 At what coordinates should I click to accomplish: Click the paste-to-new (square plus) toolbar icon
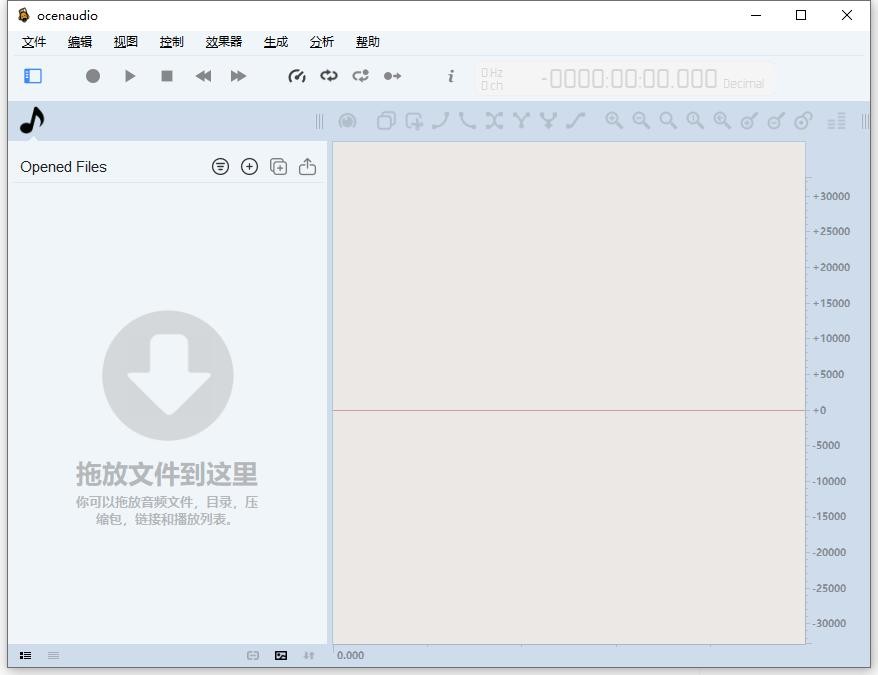[x=414, y=120]
